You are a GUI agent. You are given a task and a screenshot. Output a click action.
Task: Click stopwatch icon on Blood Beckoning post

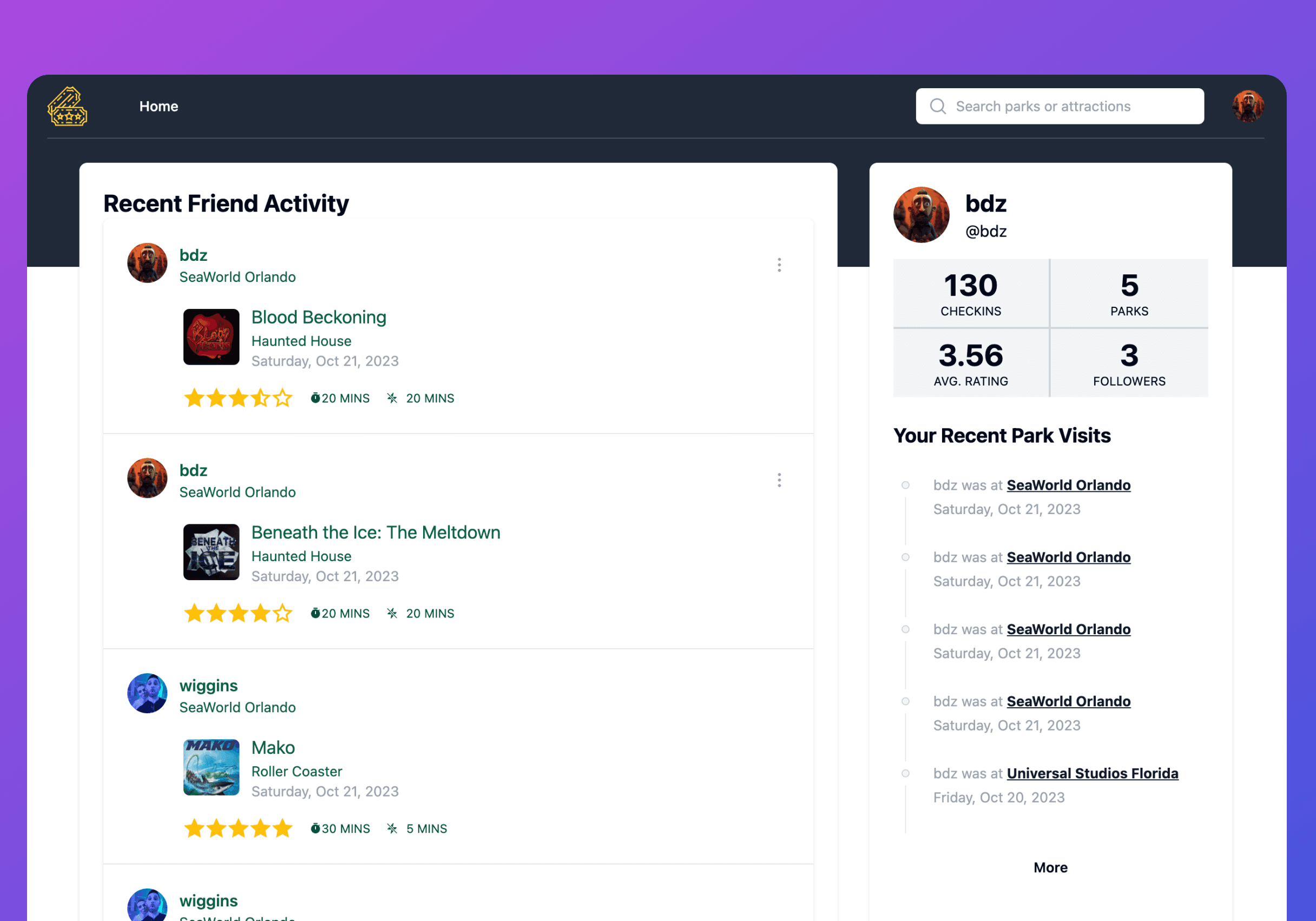coord(315,398)
